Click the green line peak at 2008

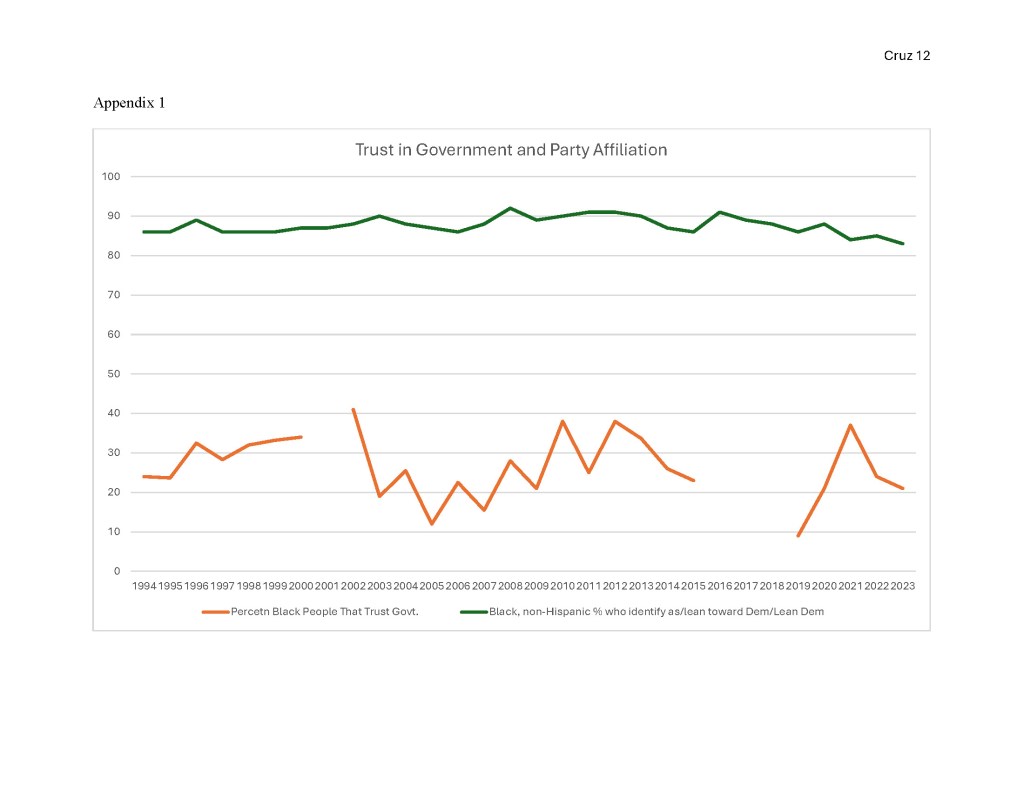[510, 208]
